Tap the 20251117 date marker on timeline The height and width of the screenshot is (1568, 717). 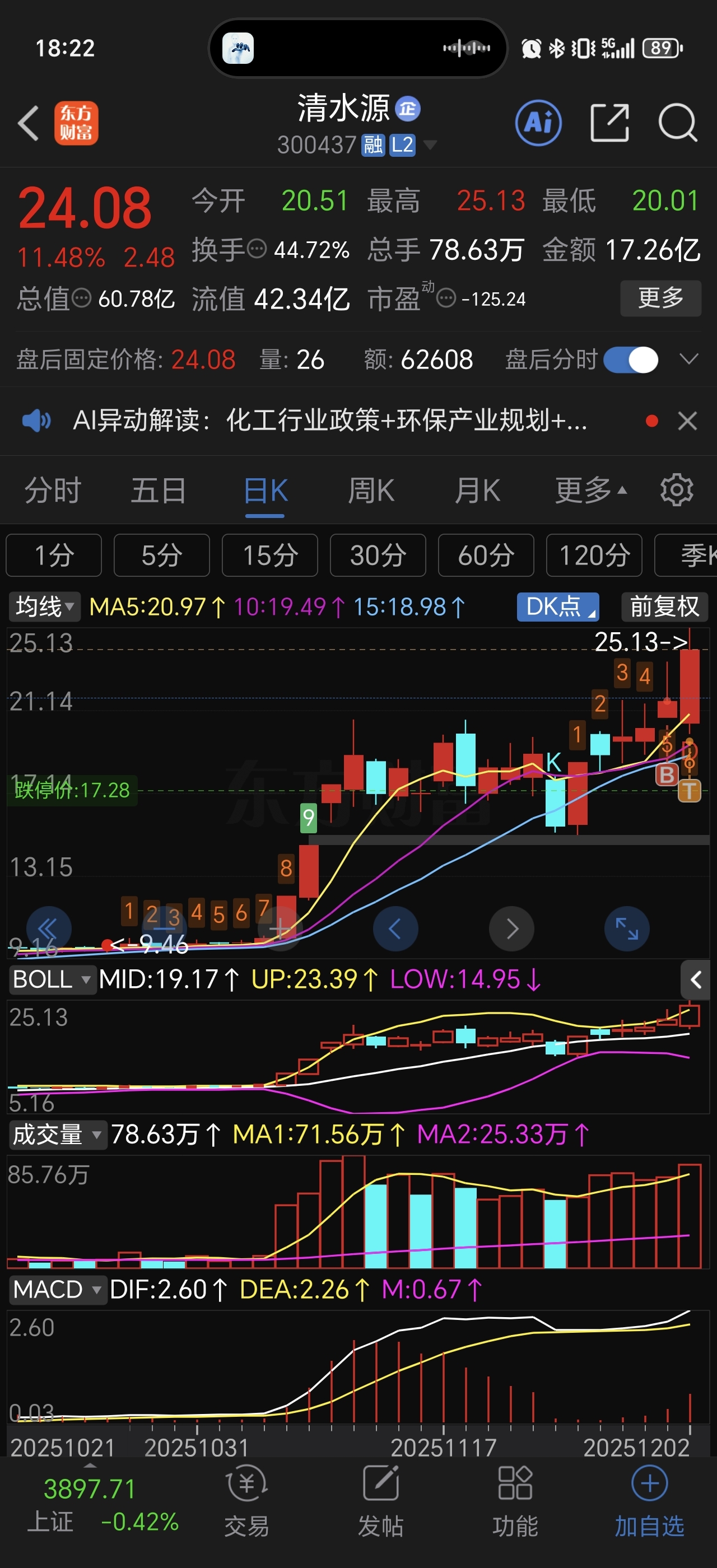444,1448
